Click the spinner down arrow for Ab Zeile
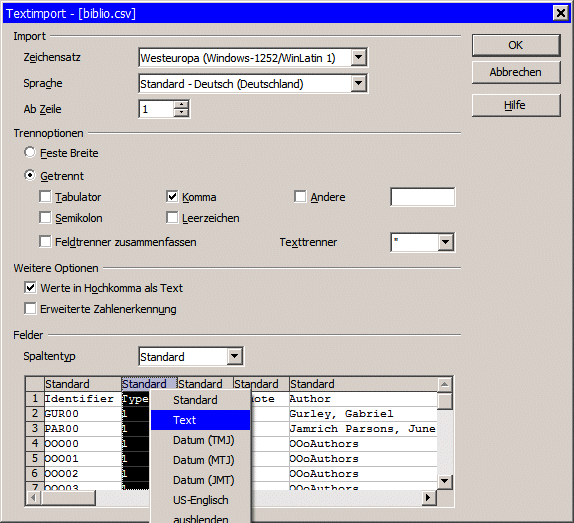Viewport: 574px width, 523px height. 181,113
